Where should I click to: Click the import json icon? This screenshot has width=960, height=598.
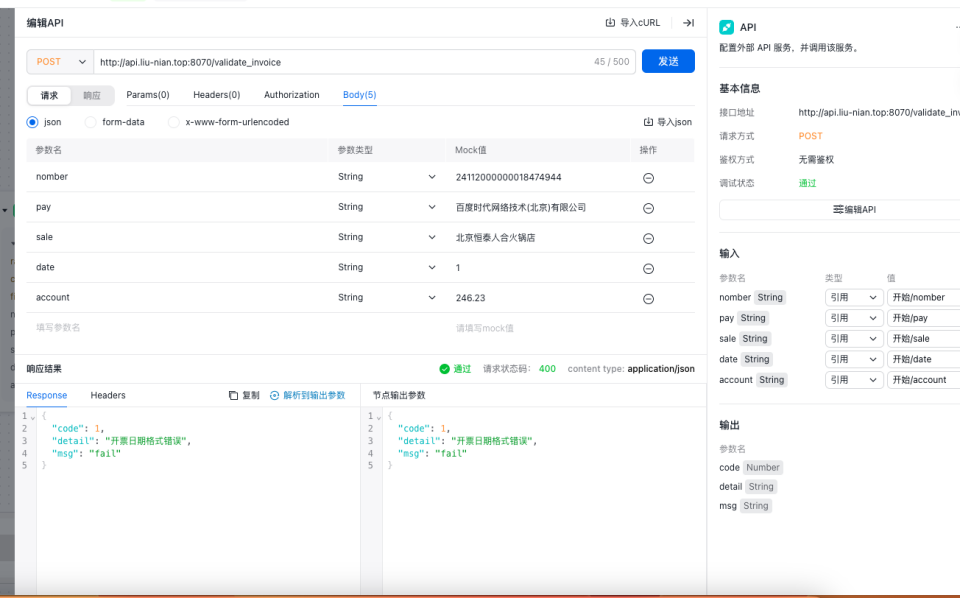click(648, 122)
